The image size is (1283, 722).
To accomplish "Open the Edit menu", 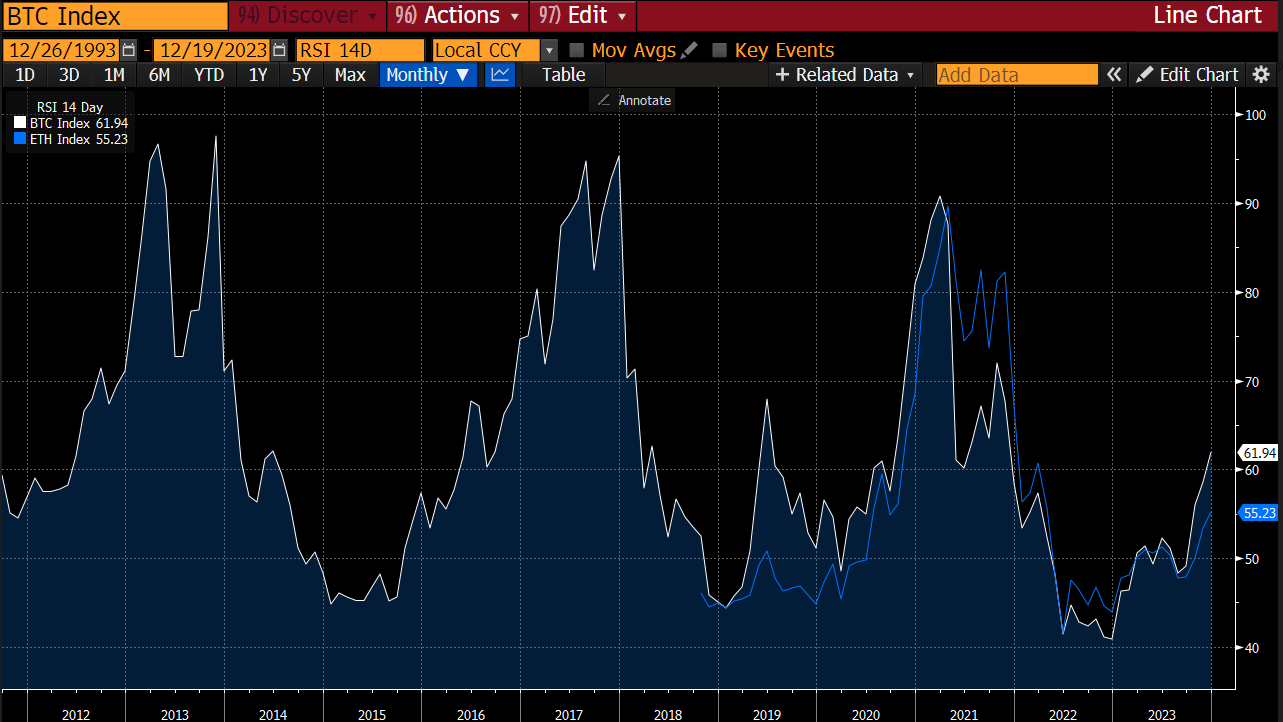I will tap(584, 15).
